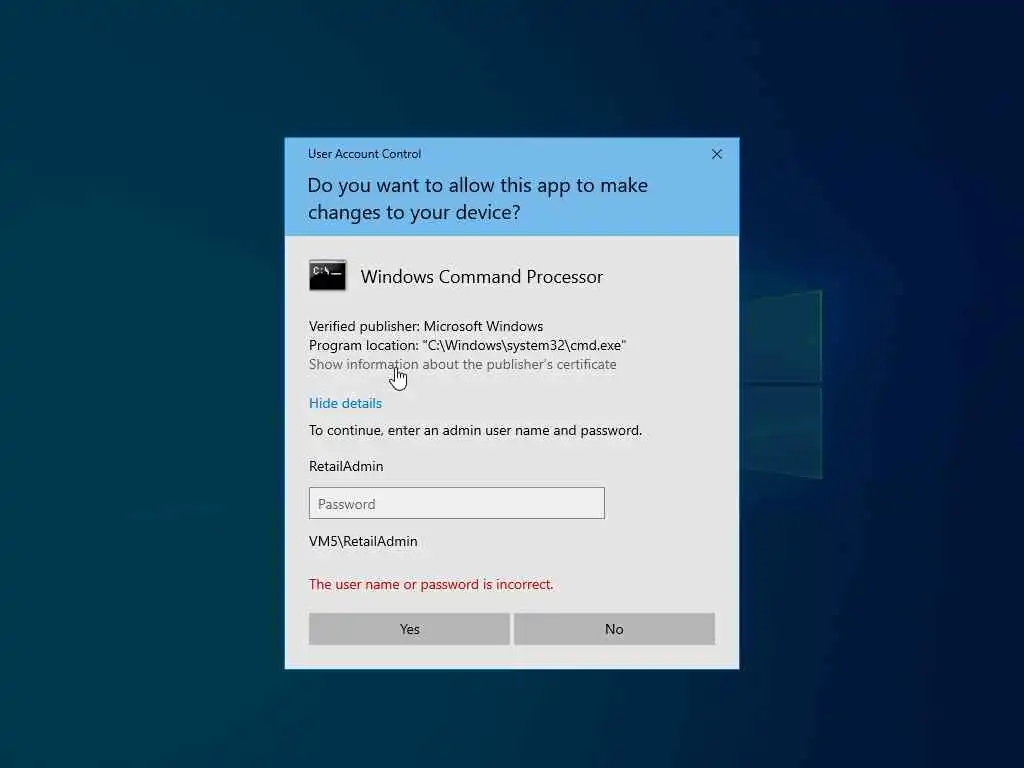Collapse with the Hide details link
This screenshot has width=1024, height=768.
coord(345,403)
